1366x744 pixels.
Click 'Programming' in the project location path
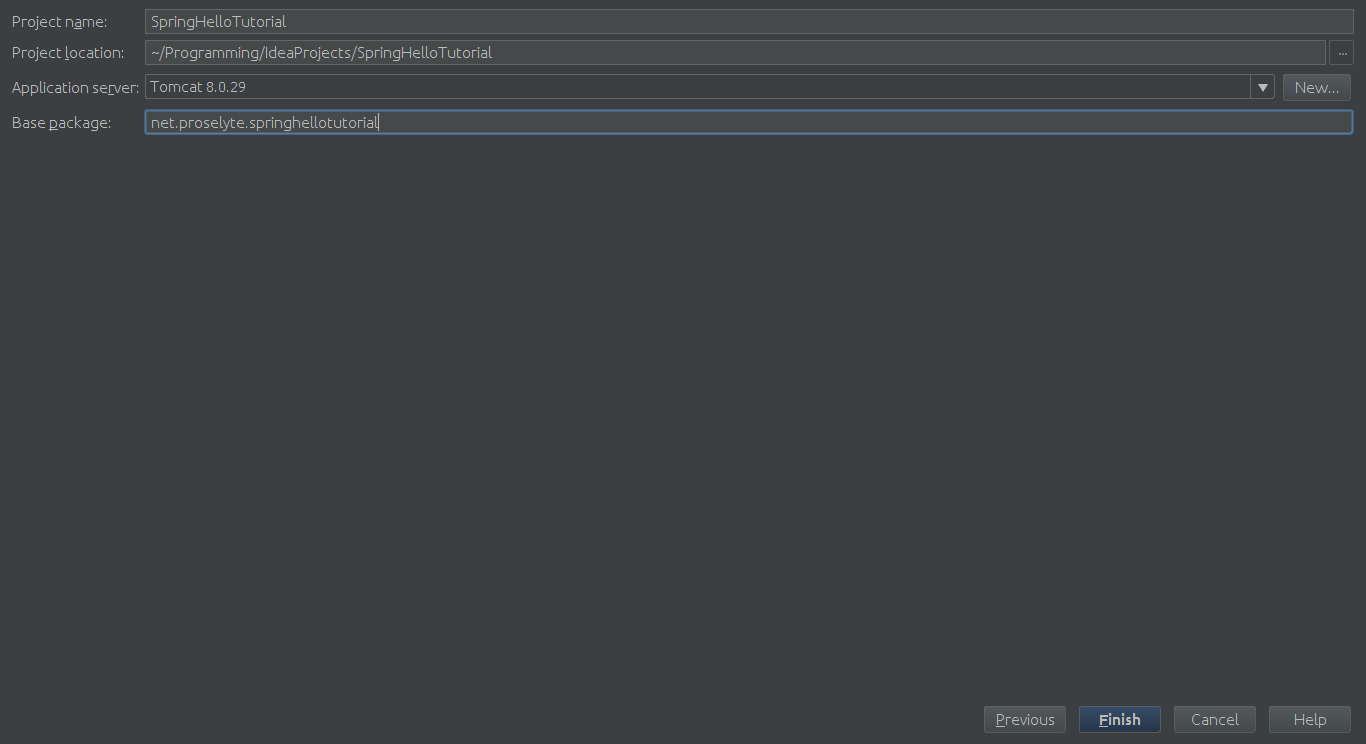point(208,53)
